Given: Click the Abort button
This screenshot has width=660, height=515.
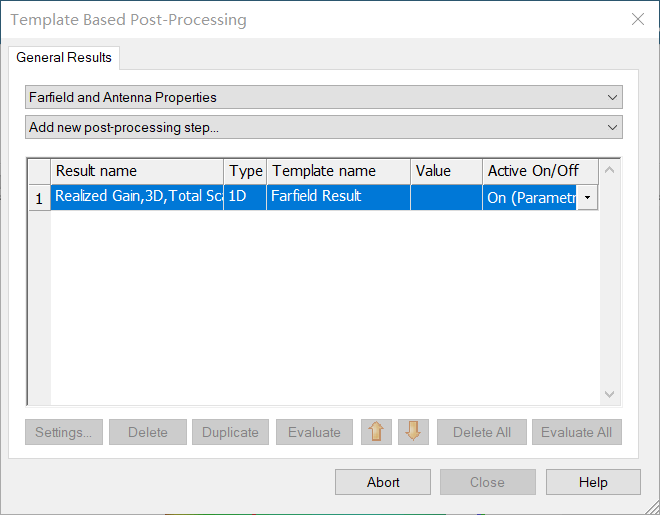Looking at the screenshot, I should pyautogui.click(x=383, y=482).
